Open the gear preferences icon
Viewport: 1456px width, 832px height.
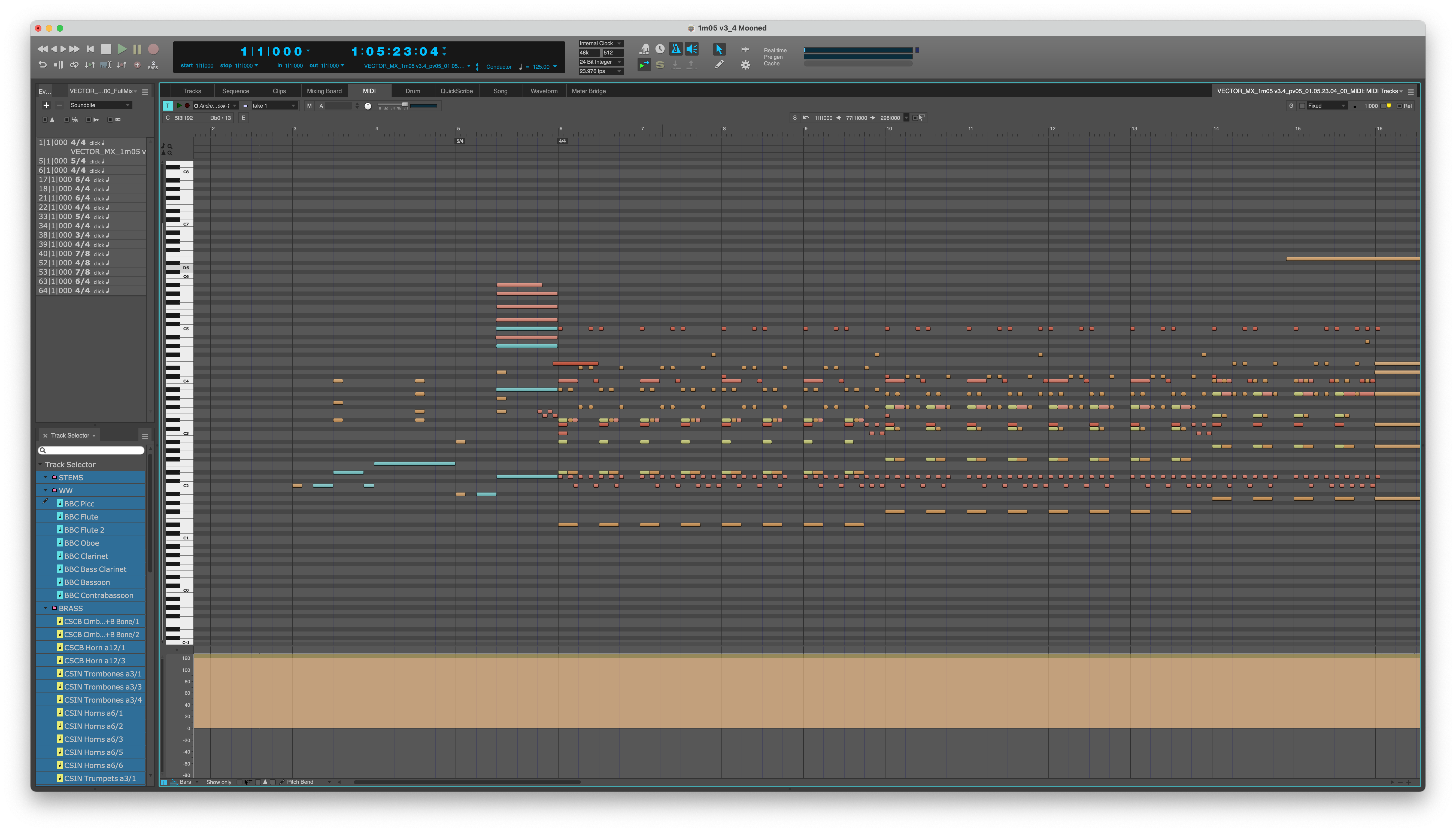745,65
